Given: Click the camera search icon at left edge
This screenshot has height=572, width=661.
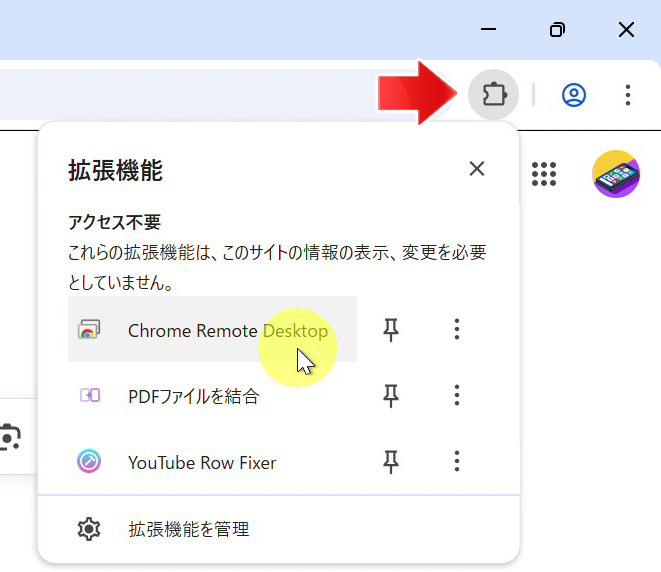Looking at the screenshot, I should (10, 437).
